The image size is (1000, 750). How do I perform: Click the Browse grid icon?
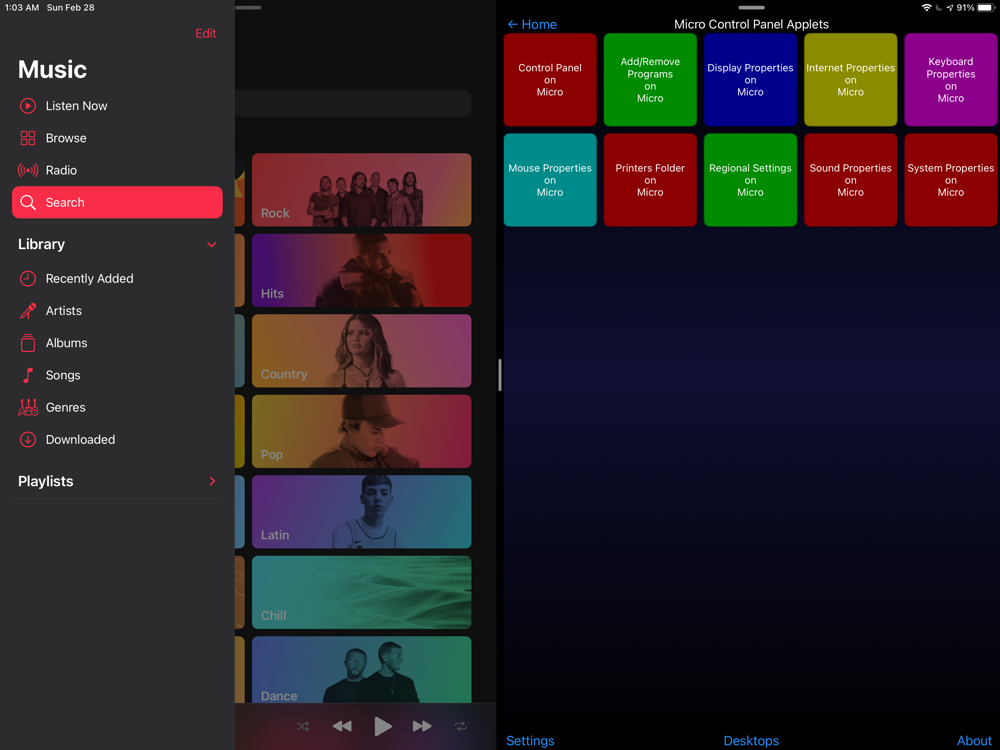point(27,138)
